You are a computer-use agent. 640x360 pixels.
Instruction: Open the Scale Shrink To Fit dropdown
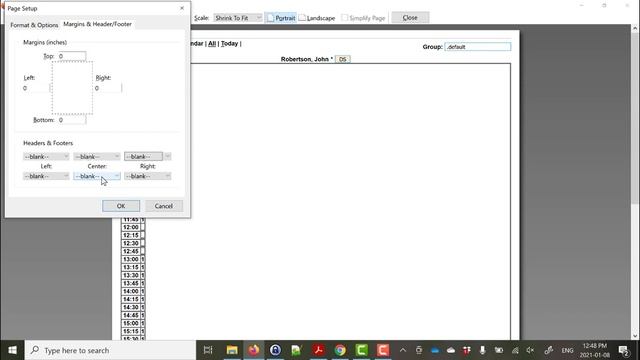pyautogui.click(x=238, y=18)
